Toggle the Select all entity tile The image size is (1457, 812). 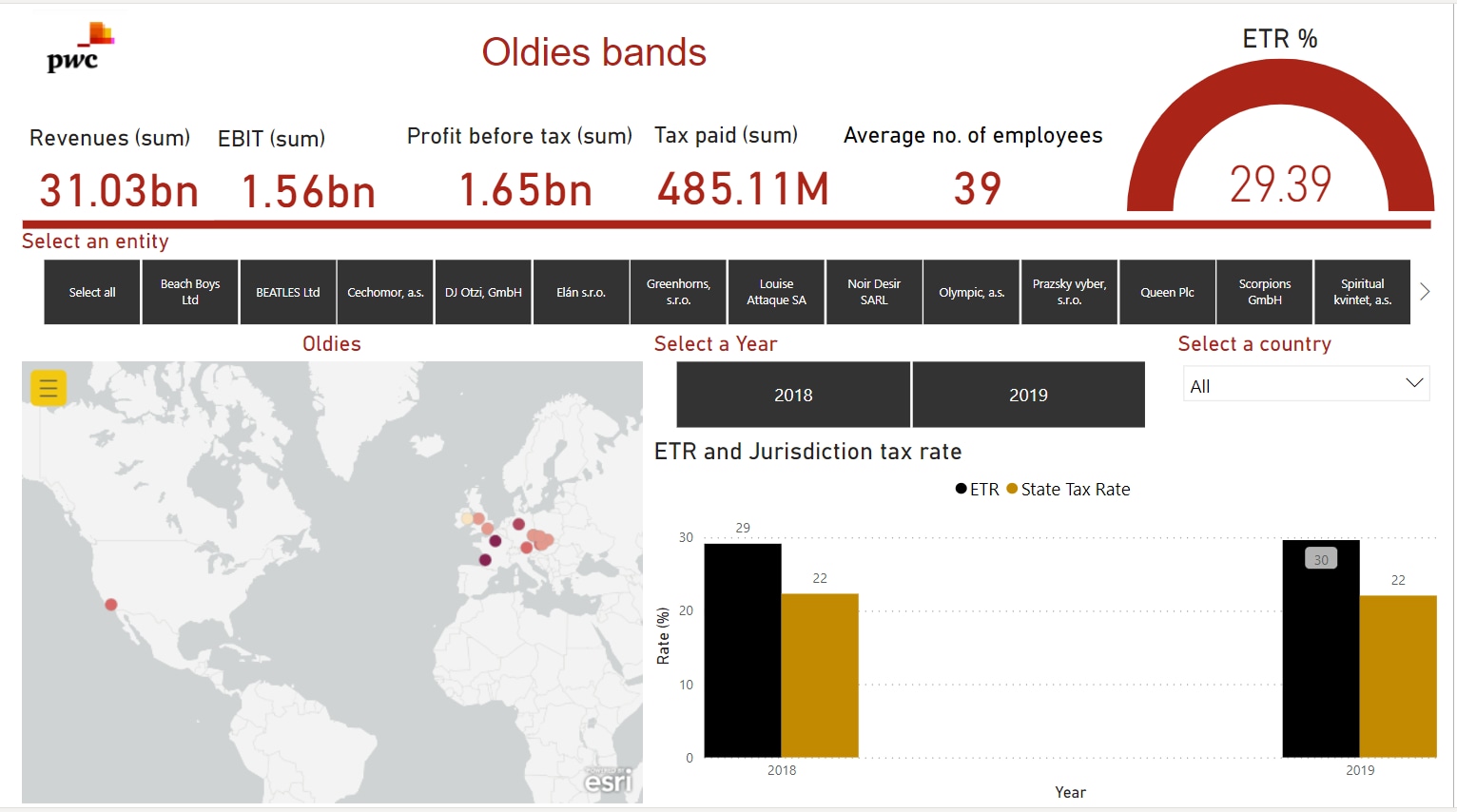click(x=92, y=292)
